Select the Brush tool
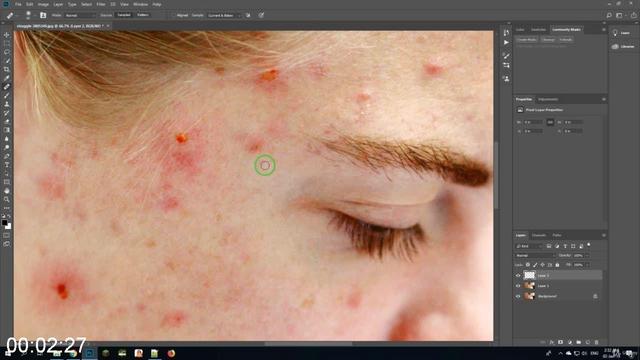 coord(7,96)
